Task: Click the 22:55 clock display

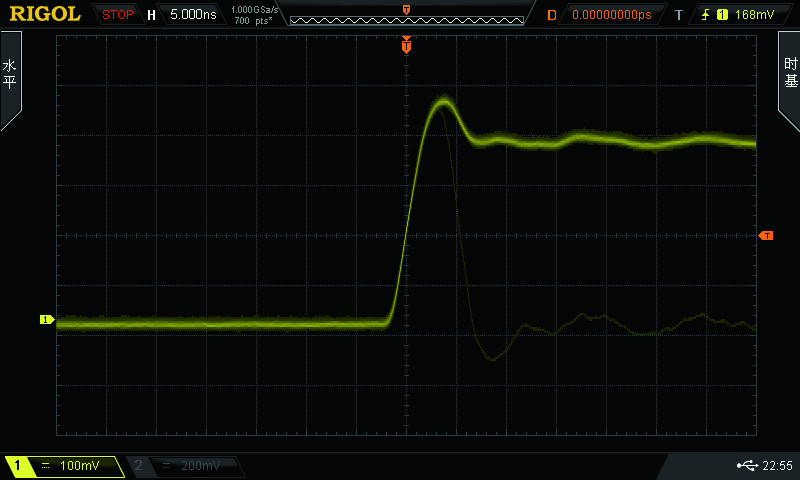Action: point(777,465)
